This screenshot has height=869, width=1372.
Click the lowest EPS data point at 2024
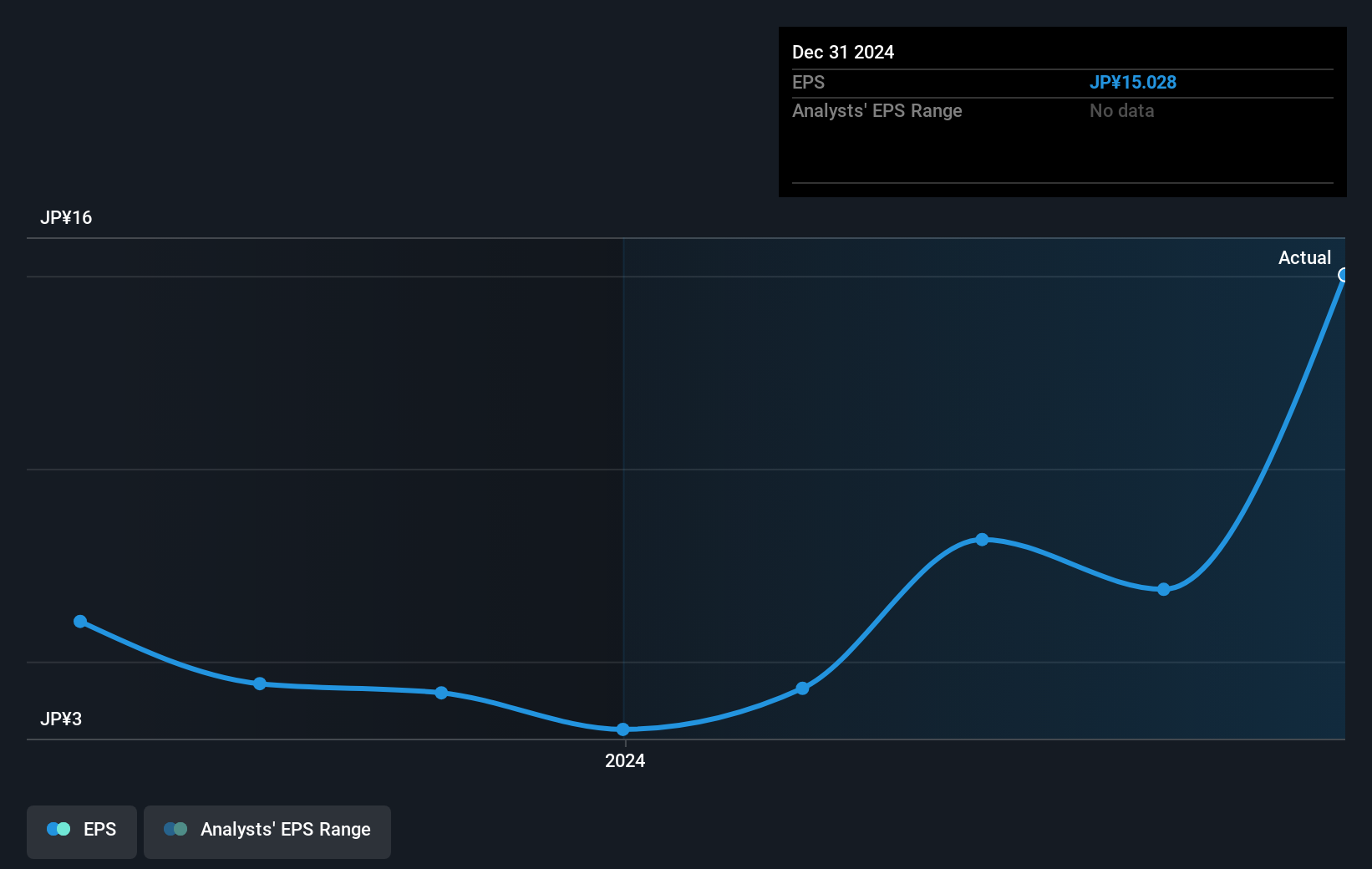coord(622,729)
